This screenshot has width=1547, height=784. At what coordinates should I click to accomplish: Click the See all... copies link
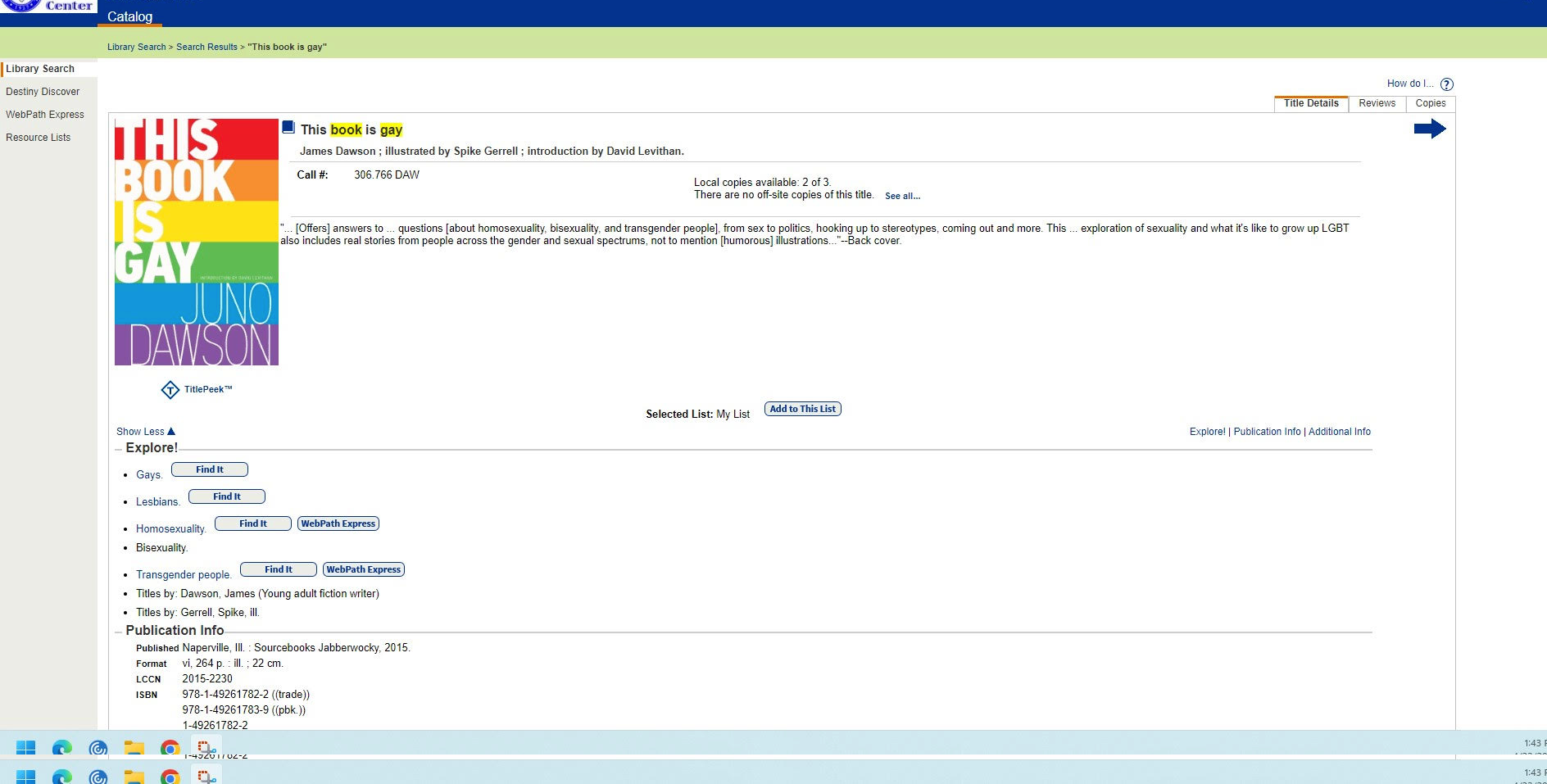tap(902, 196)
